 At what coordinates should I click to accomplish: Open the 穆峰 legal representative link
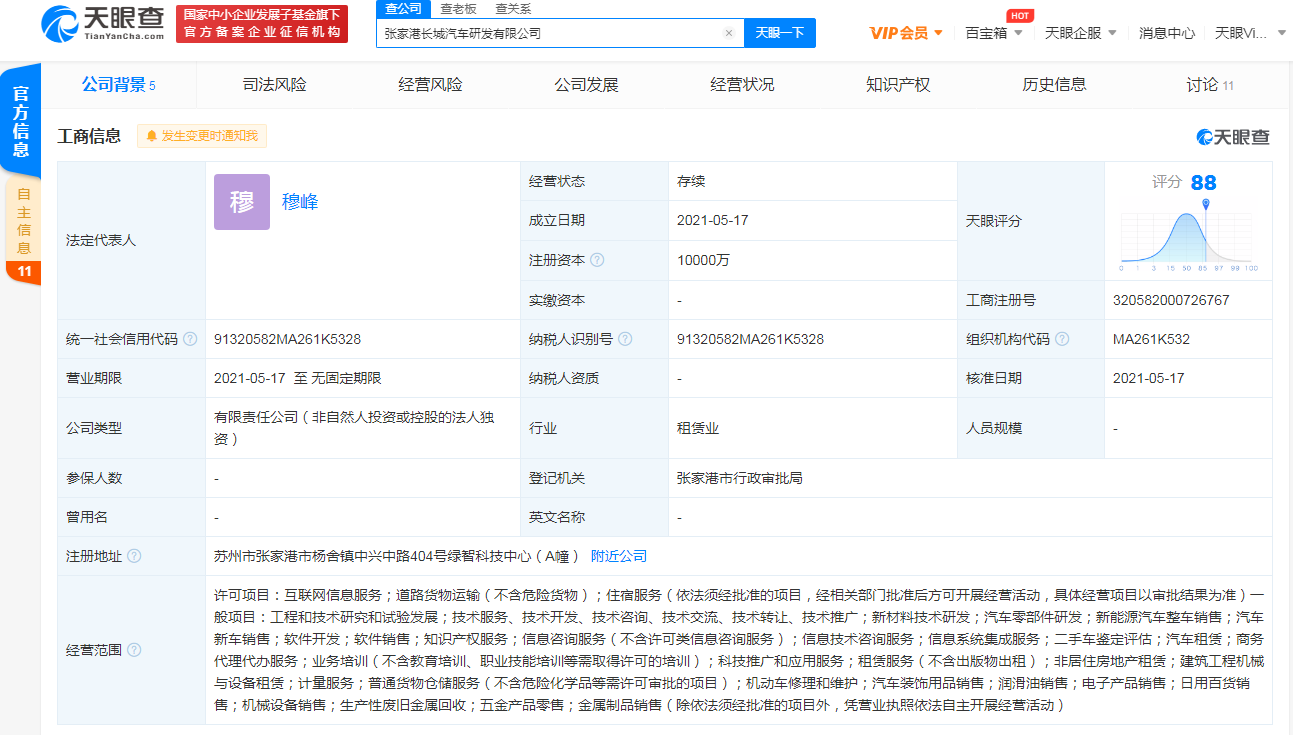pyautogui.click(x=300, y=202)
